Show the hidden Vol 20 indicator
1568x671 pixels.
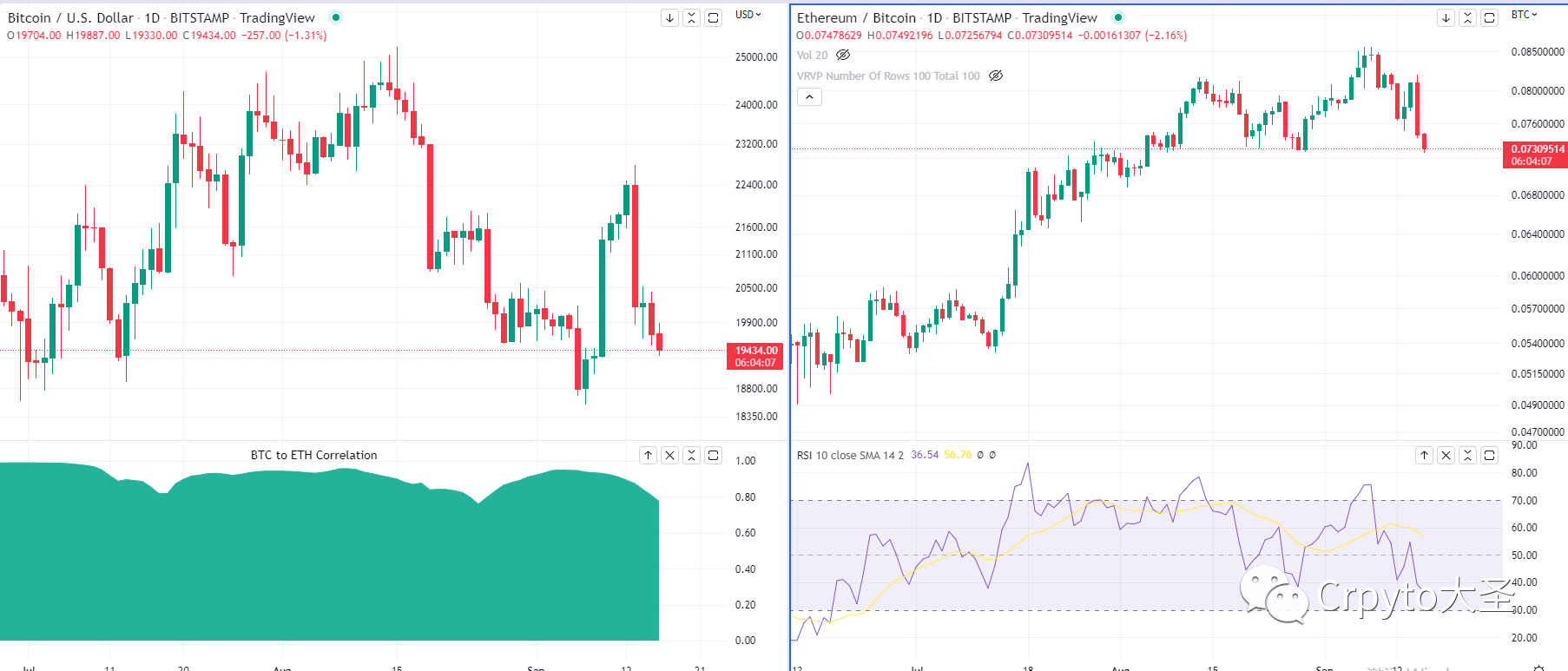[842, 55]
